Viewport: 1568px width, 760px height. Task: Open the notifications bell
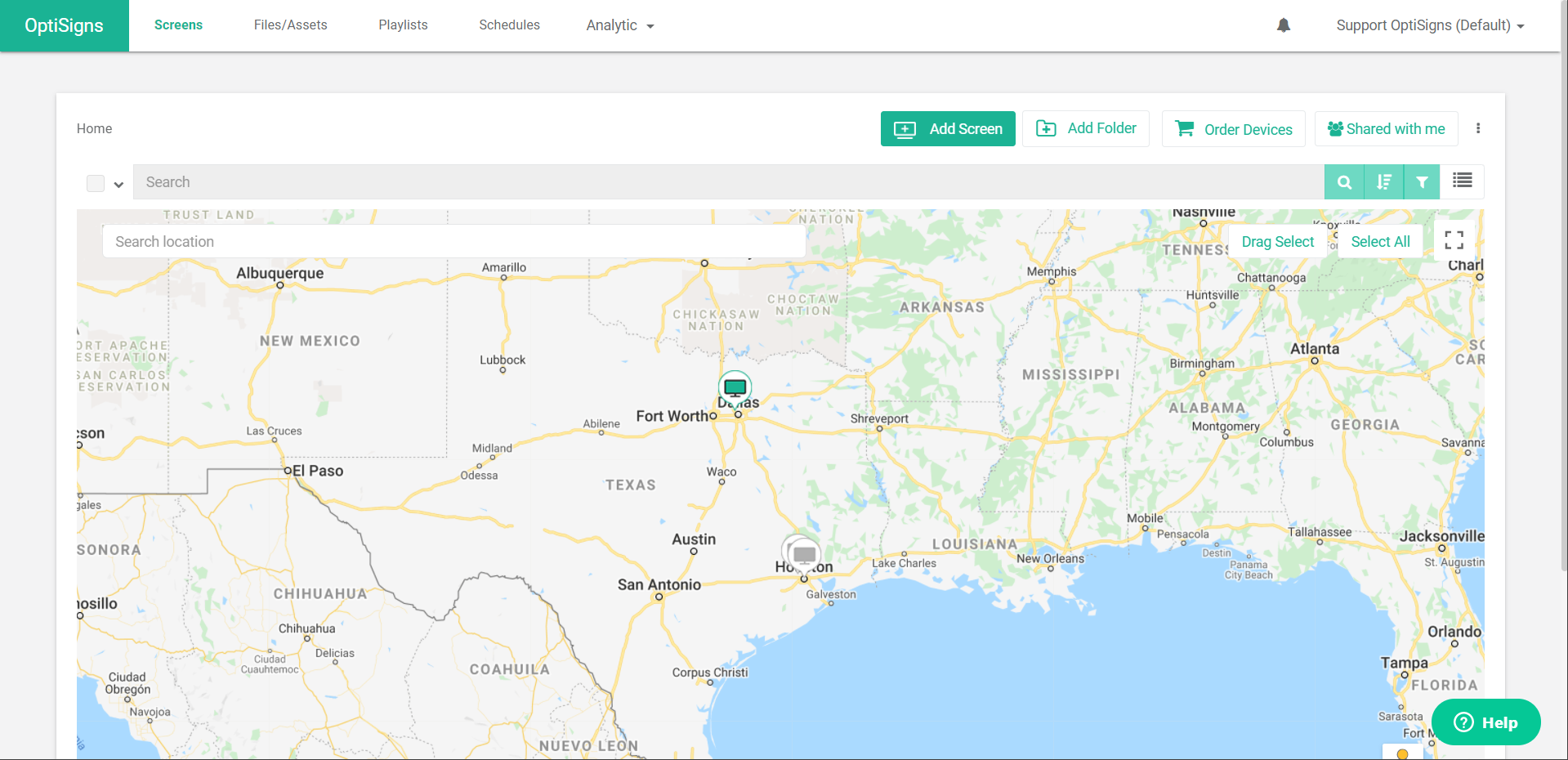pos(1284,25)
